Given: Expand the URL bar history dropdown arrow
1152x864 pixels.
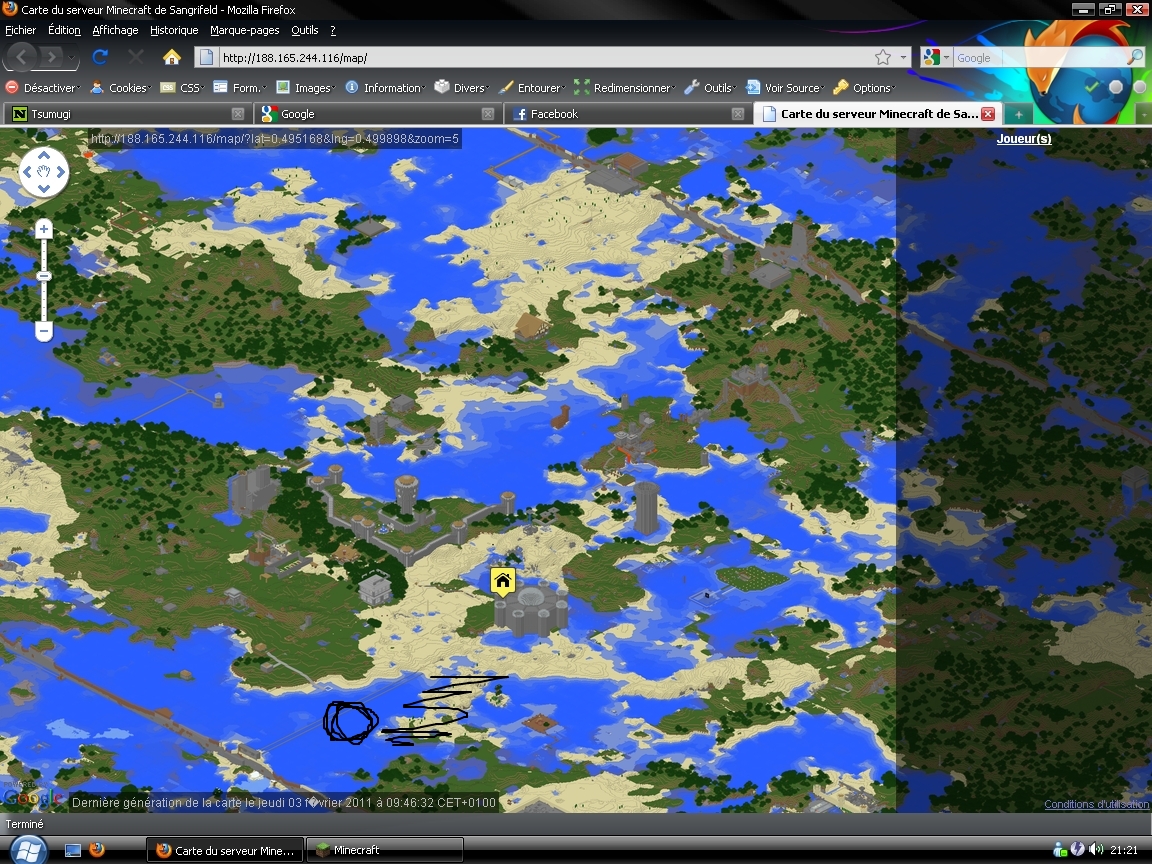Looking at the screenshot, I should click(x=903, y=57).
